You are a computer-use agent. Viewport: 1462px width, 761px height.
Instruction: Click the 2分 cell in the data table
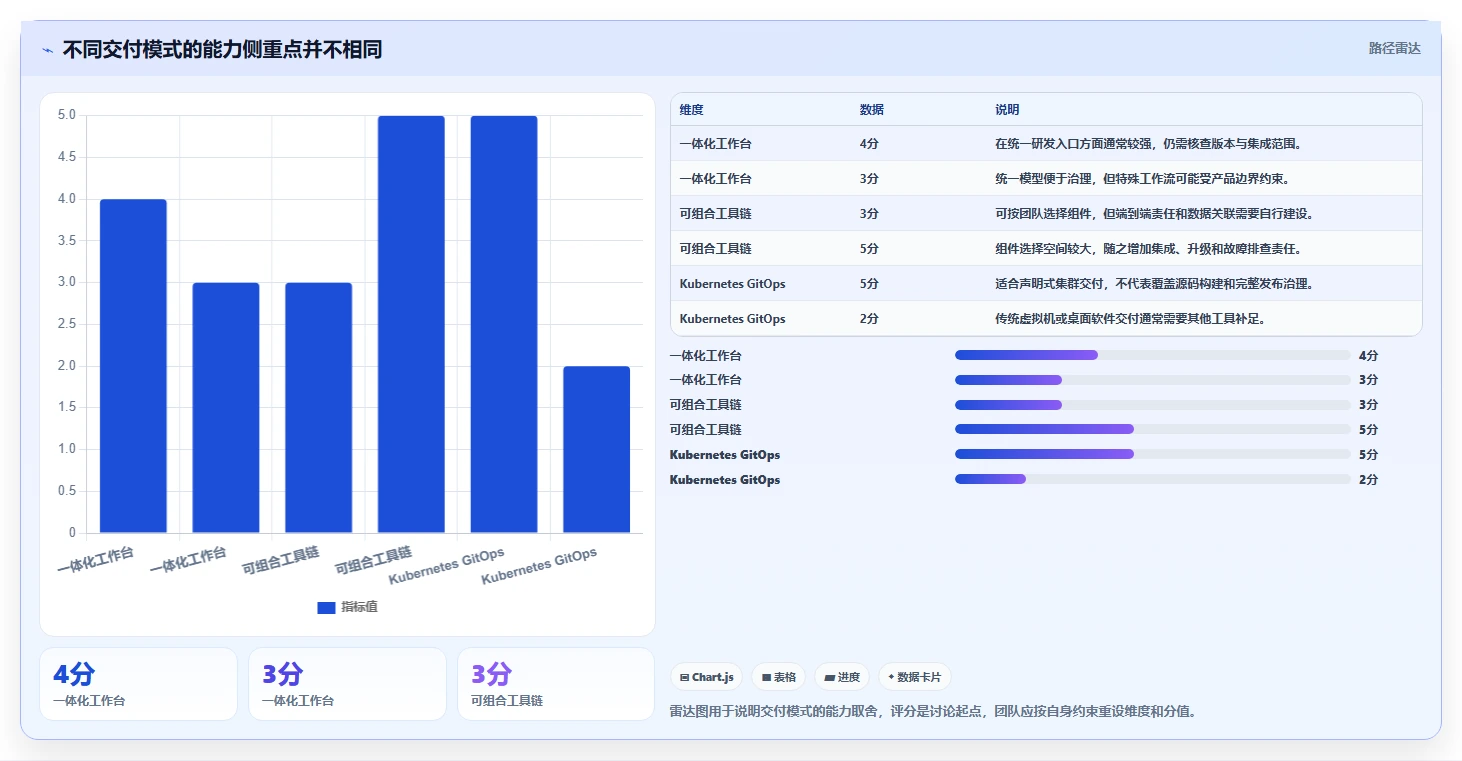pyautogui.click(x=869, y=319)
